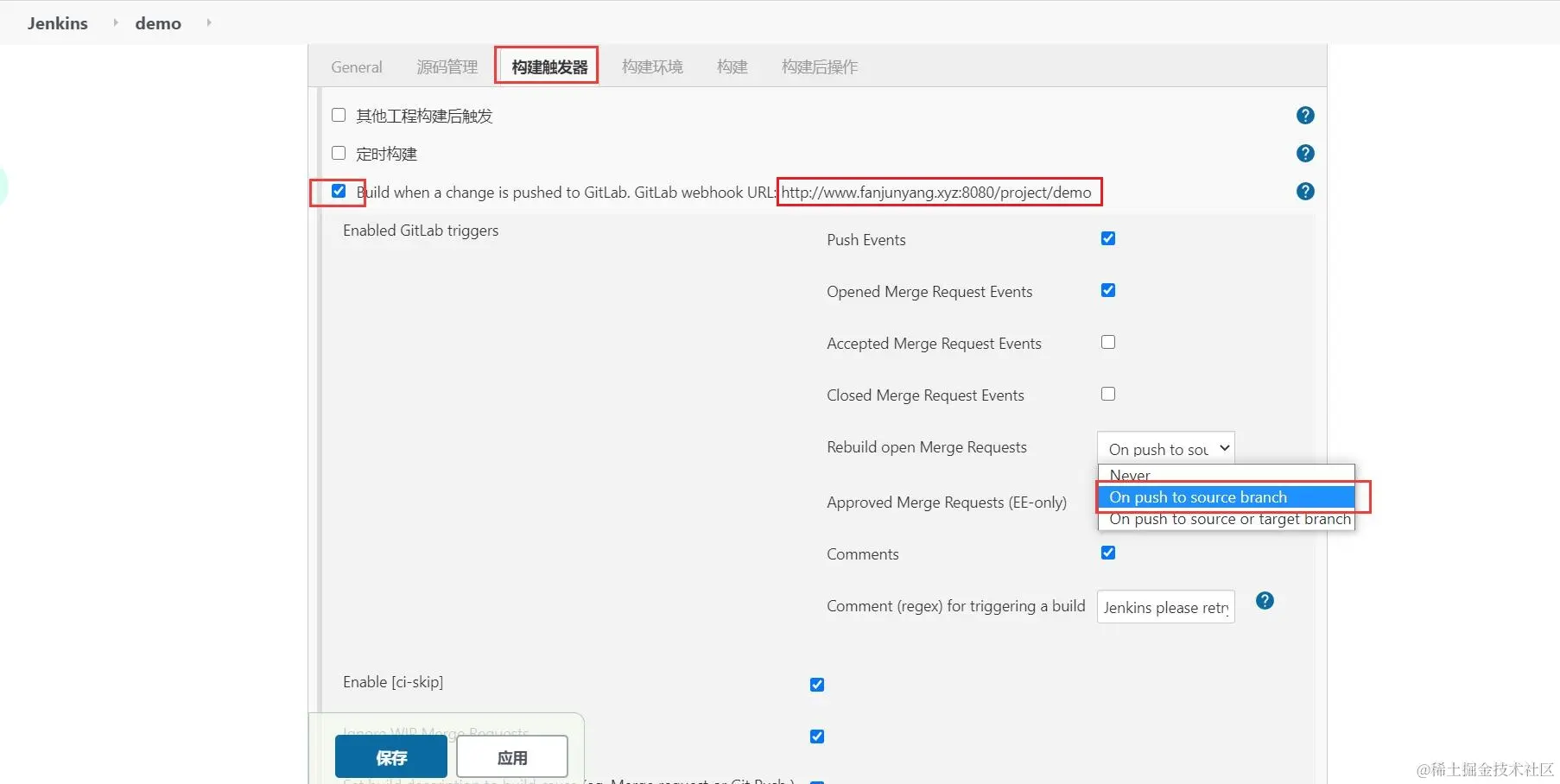Screen dimensions: 1560x784
Task: Click Push Events label
Action: tap(866, 240)
